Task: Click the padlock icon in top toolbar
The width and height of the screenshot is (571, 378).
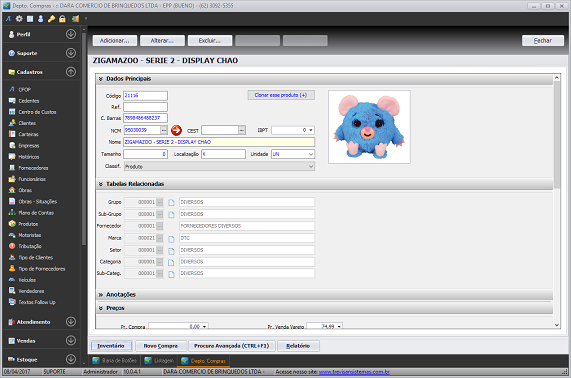Action: (x=62, y=19)
